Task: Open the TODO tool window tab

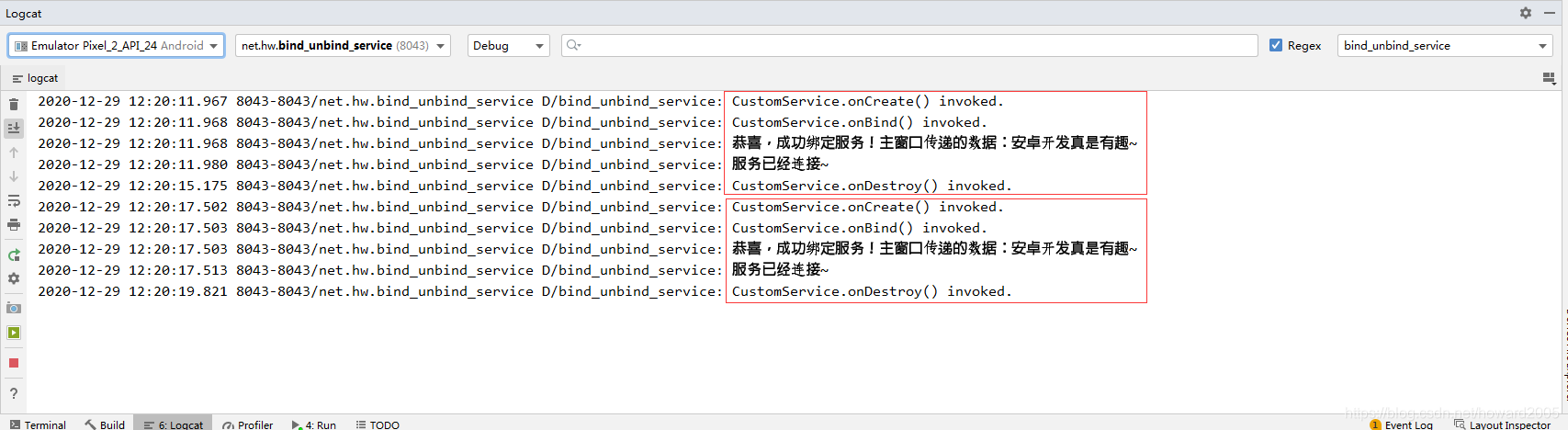Action: 378,424
